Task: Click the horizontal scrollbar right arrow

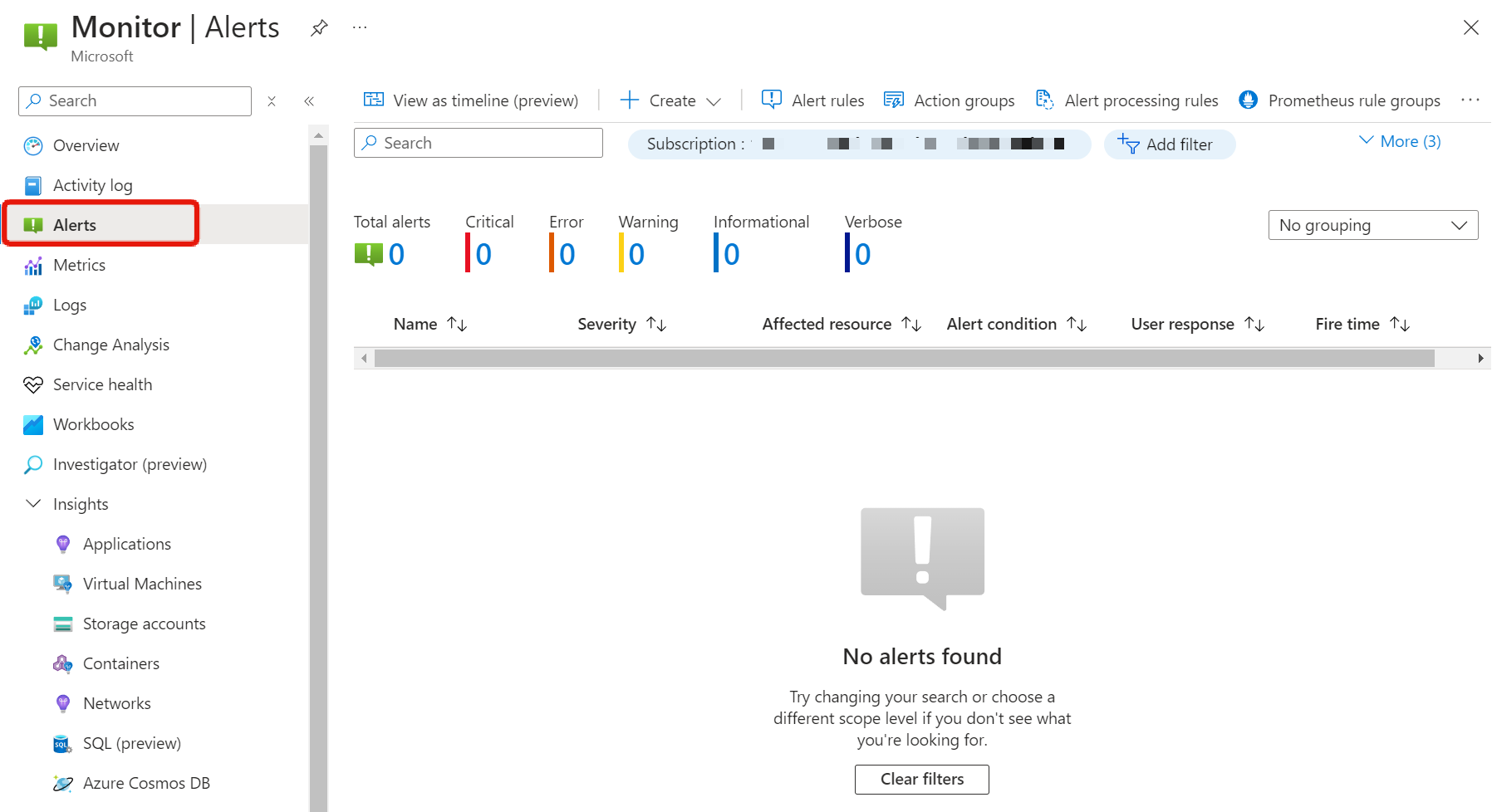Action: click(1480, 358)
